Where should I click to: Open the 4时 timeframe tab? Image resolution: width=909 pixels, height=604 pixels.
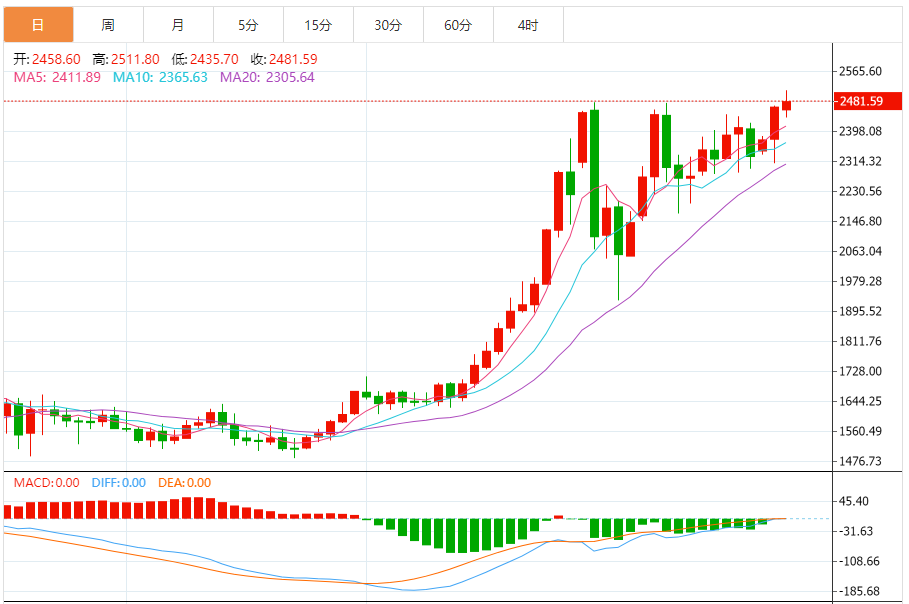528,25
